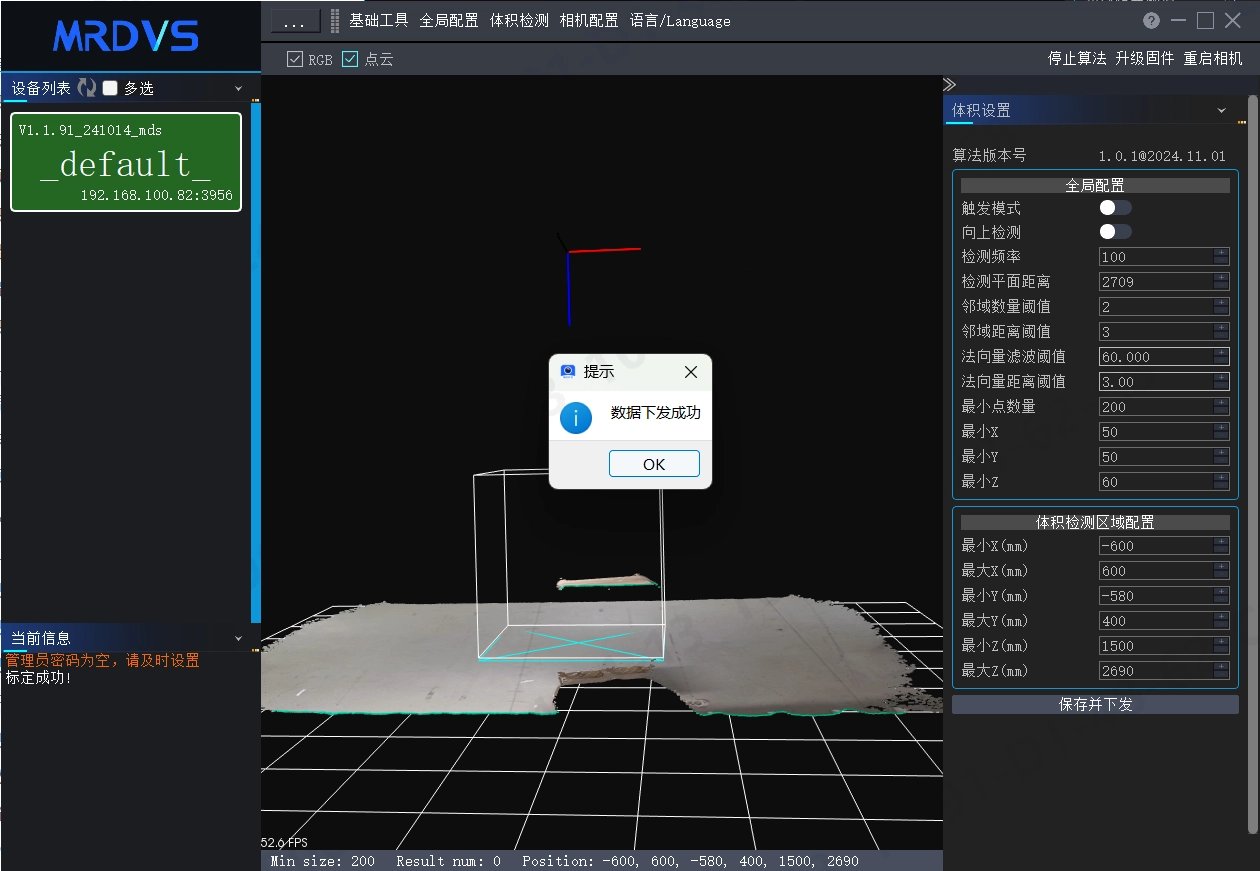Toggle the 触发模式 switch
The image size is (1260, 871).
pos(1116,208)
